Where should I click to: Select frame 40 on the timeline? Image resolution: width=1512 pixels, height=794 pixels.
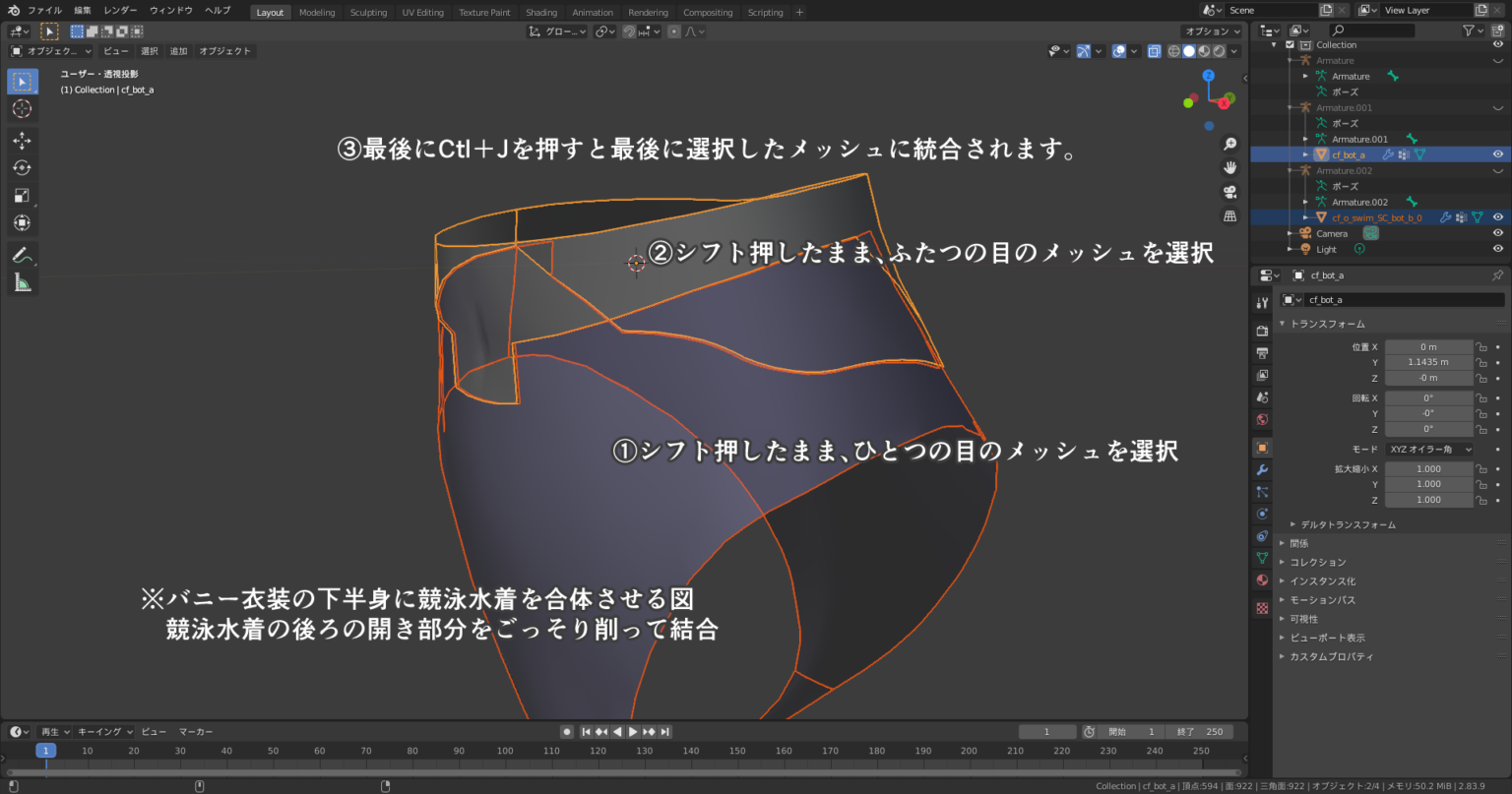coord(226,750)
